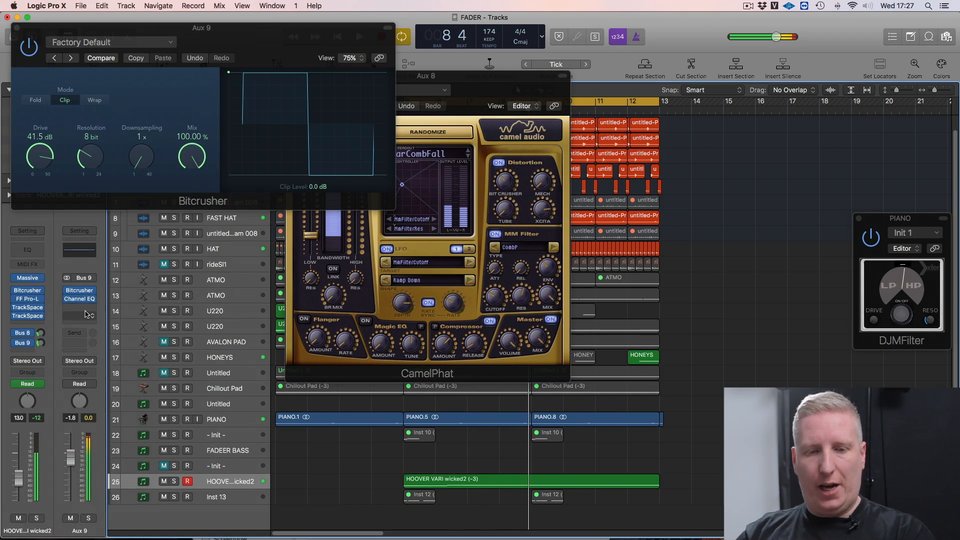The height and width of the screenshot is (540, 960).
Task: Adjust the Bitcrusher Resolution knob
Action: pos(90,157)
